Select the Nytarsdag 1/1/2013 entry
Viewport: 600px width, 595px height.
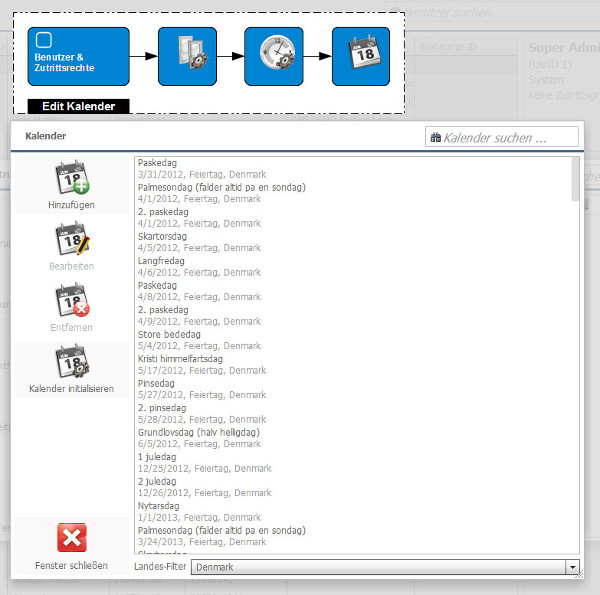[x=200, y=511]
